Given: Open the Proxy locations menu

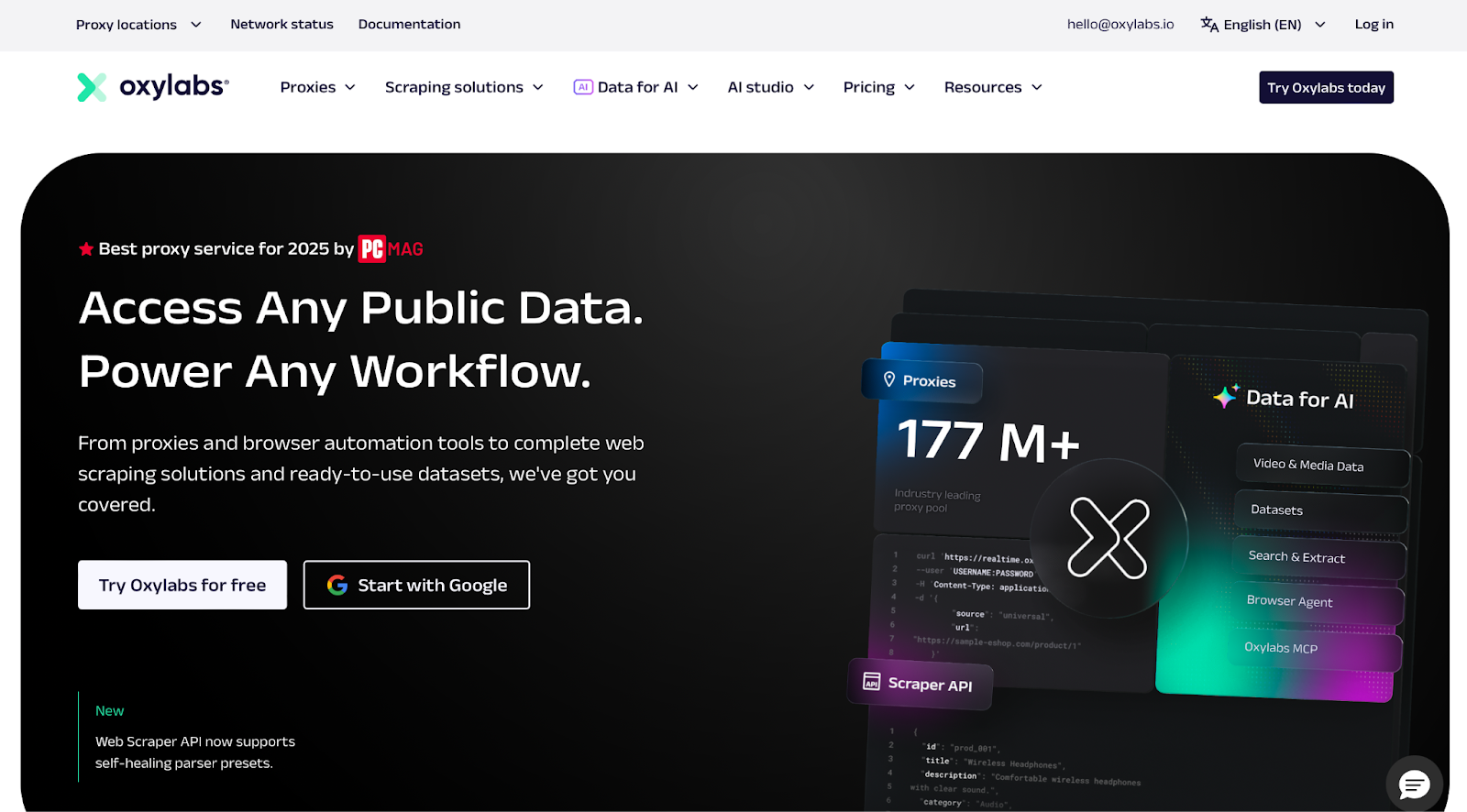Looking at the screenshot, I should point(138,25).
